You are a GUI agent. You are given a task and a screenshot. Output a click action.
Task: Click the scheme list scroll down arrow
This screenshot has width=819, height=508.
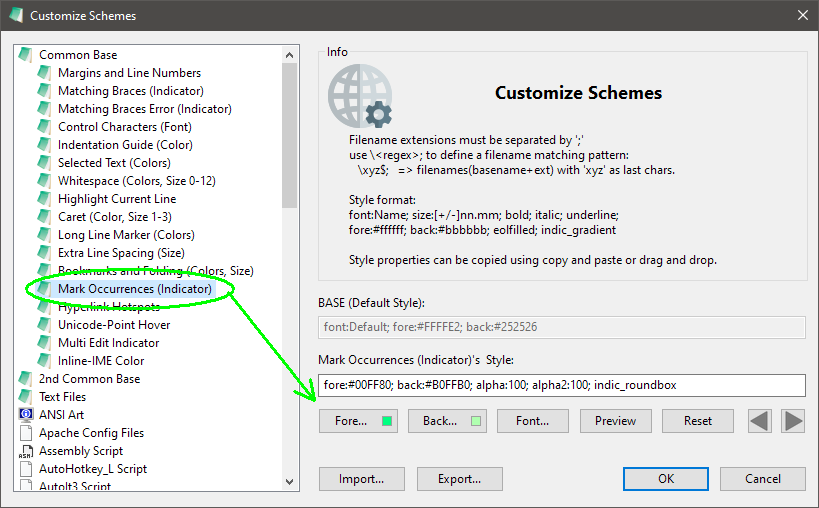pyautogui.click(x=289, y=481)
